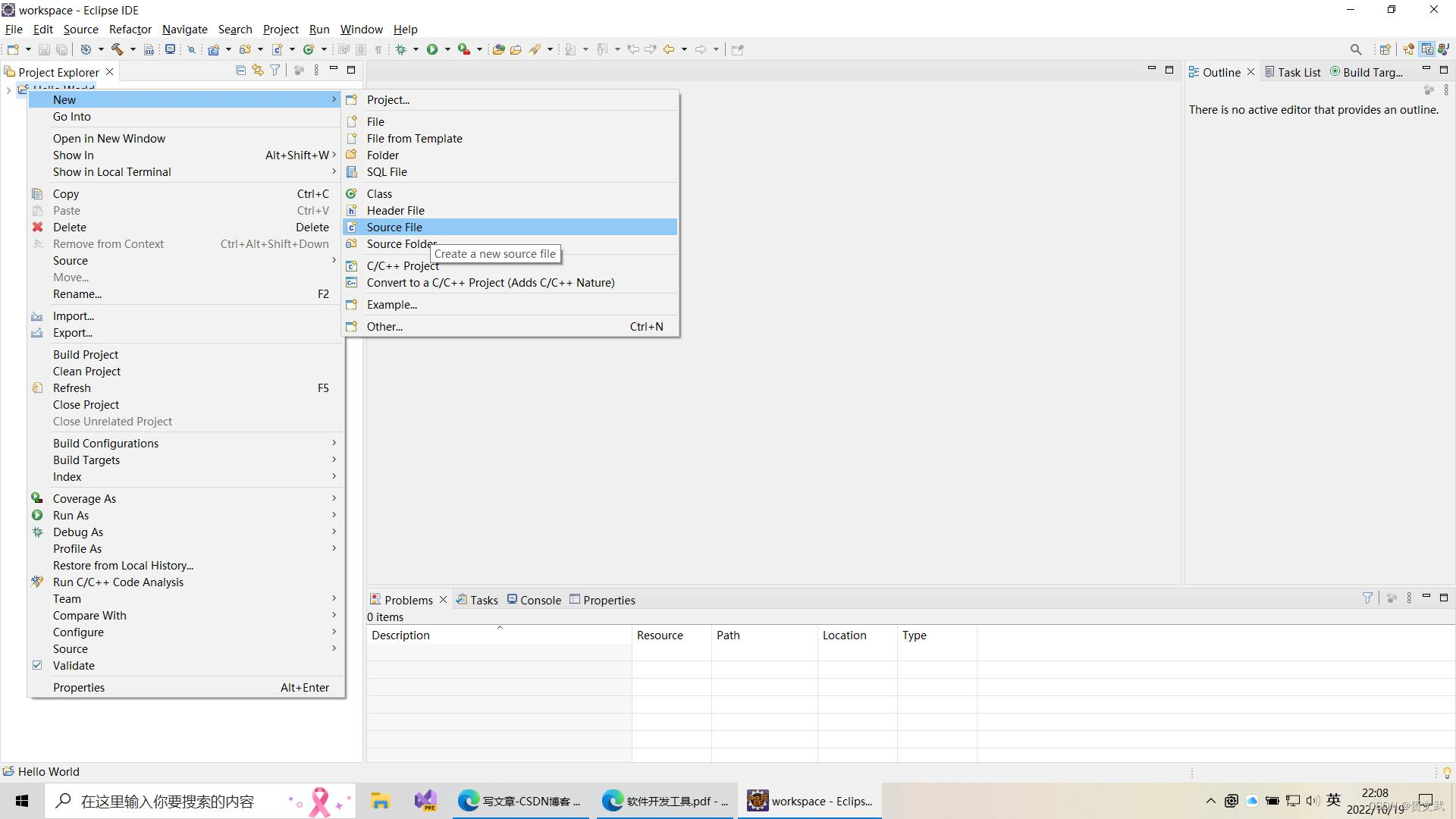Select Class in the New submenu
This screenshot has height=819, width=1456.
coord(510,193)
